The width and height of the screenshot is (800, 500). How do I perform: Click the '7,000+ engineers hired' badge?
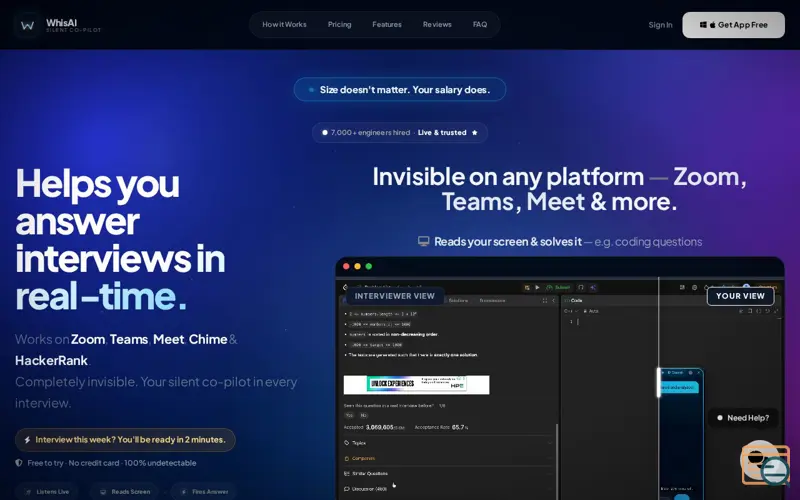point(399,133)
